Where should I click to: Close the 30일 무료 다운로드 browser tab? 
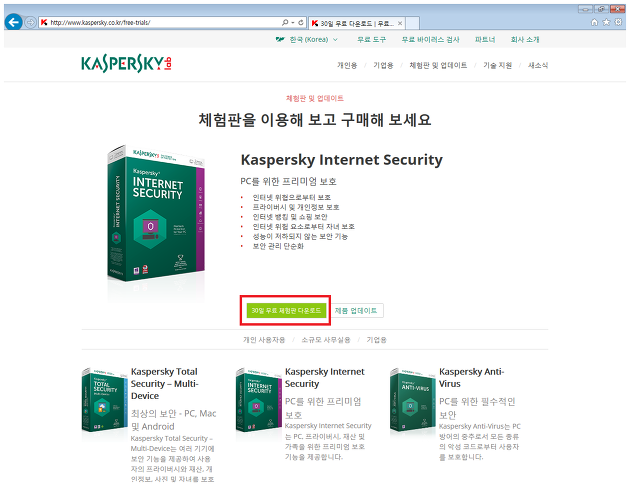tap(400, 23)
